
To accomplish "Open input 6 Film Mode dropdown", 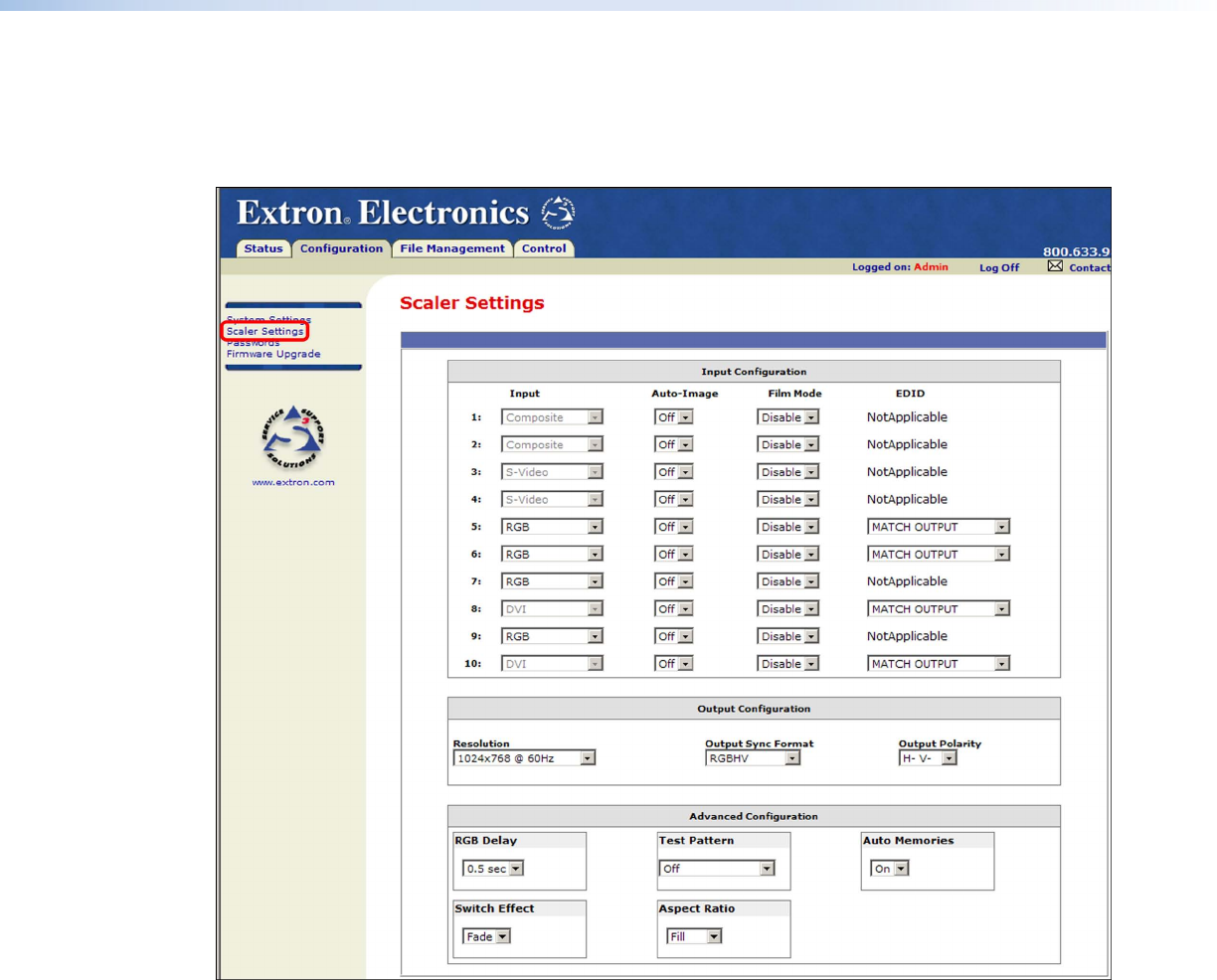I will pyautogui.click(x=788, y=555).
